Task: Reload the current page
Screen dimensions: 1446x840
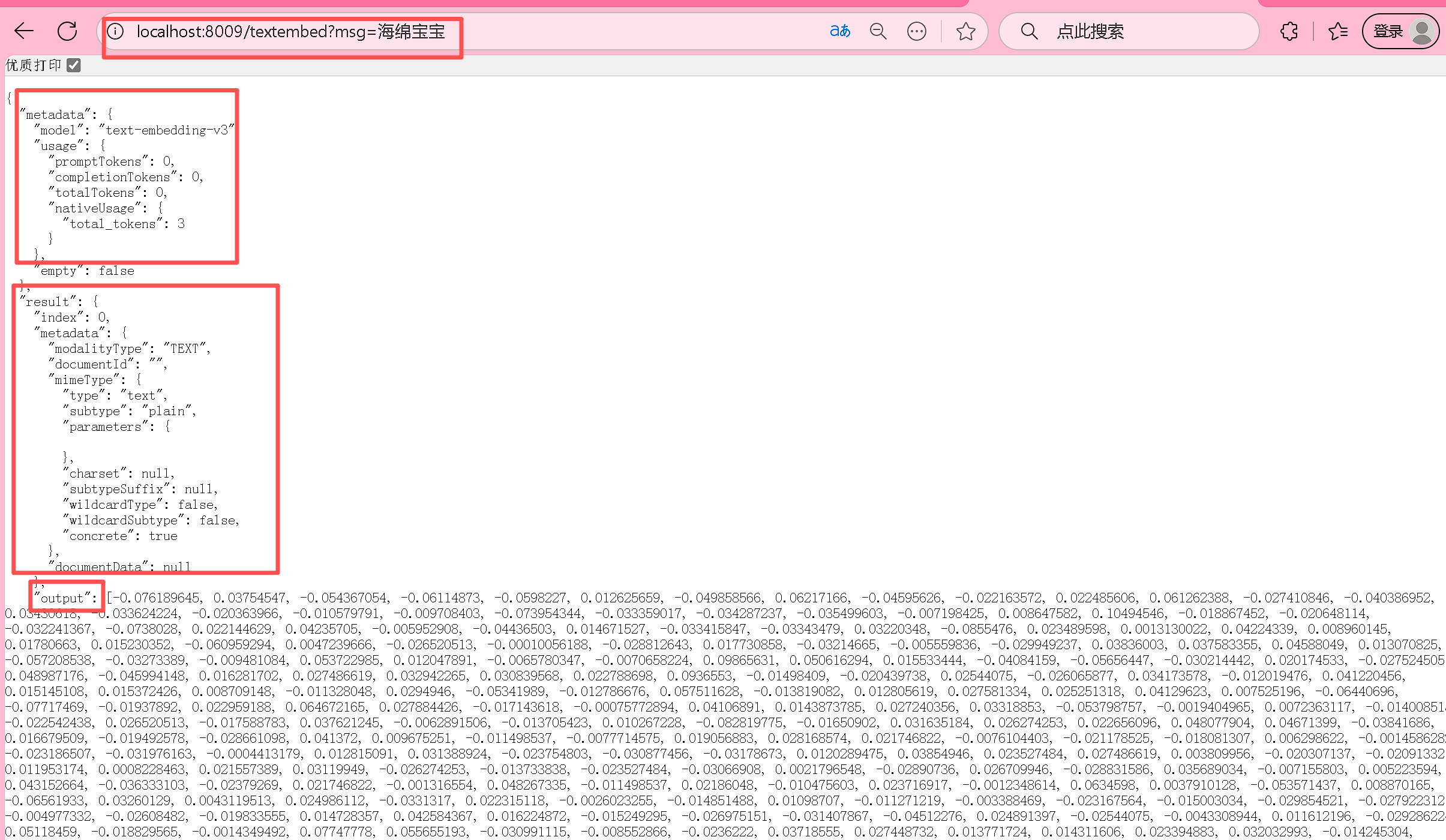Action: (x=67, y=31)
